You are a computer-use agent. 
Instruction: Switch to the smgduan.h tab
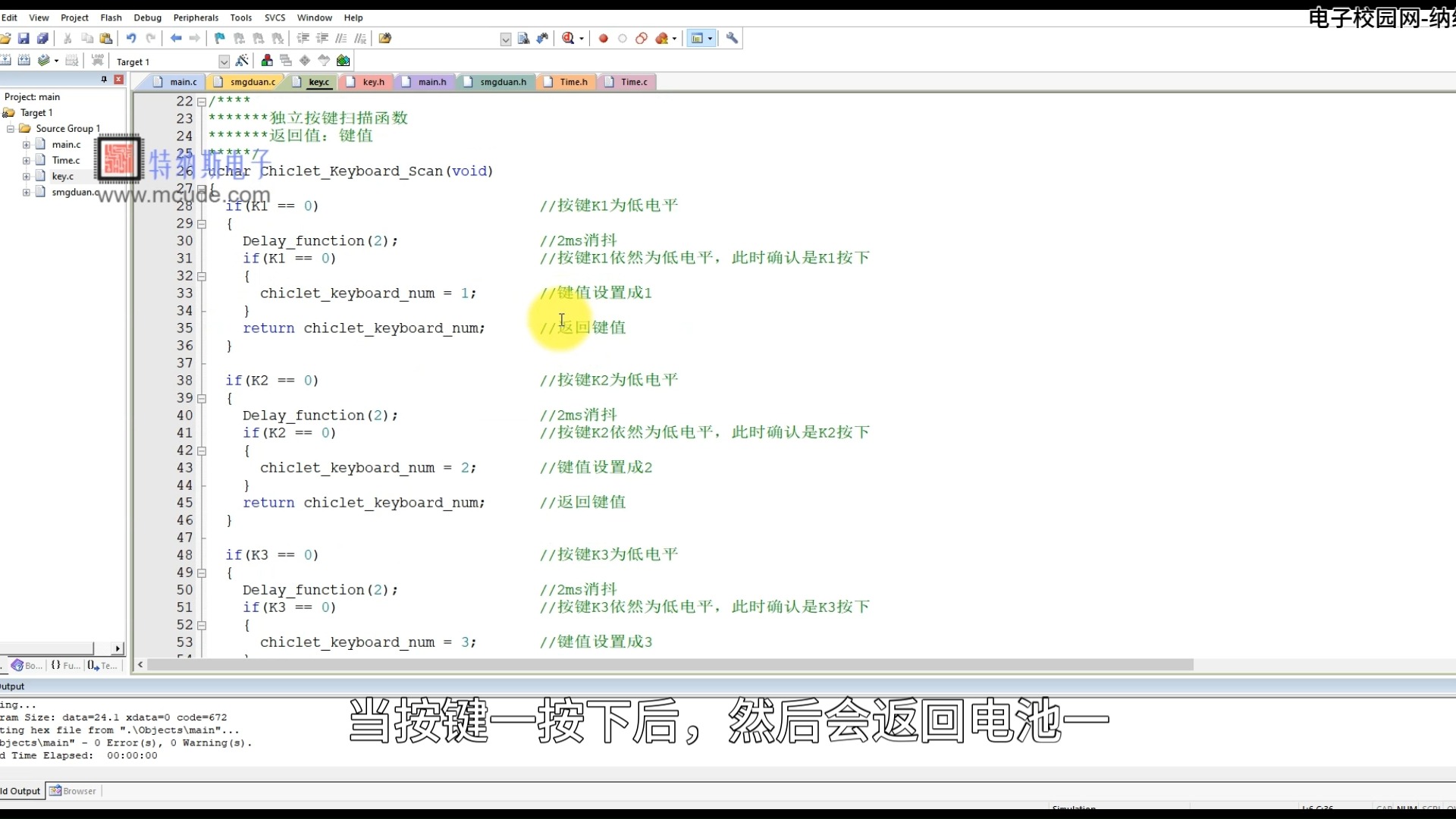click(x=502, y=82)
